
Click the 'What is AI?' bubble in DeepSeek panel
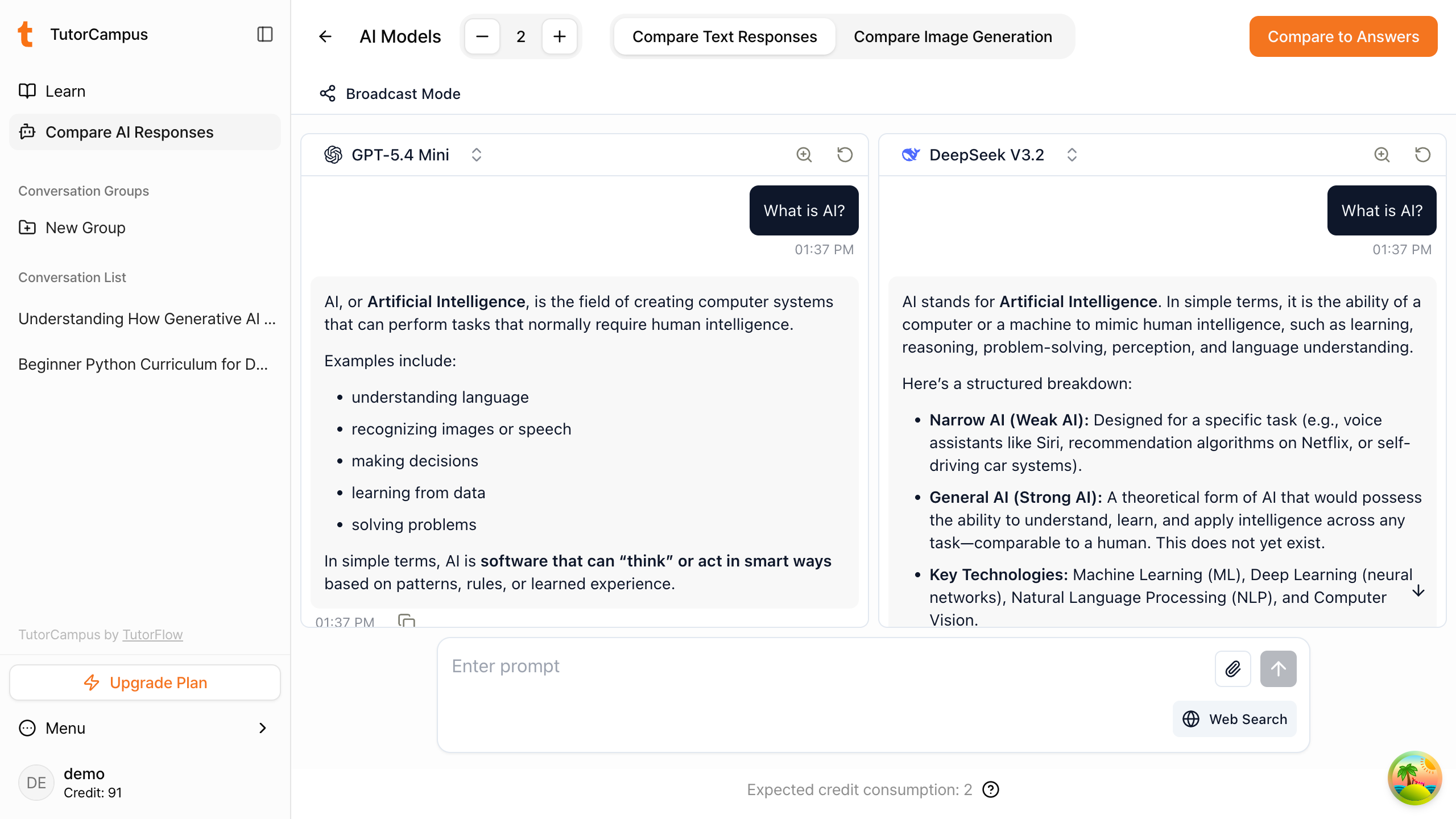(1382, 210)
